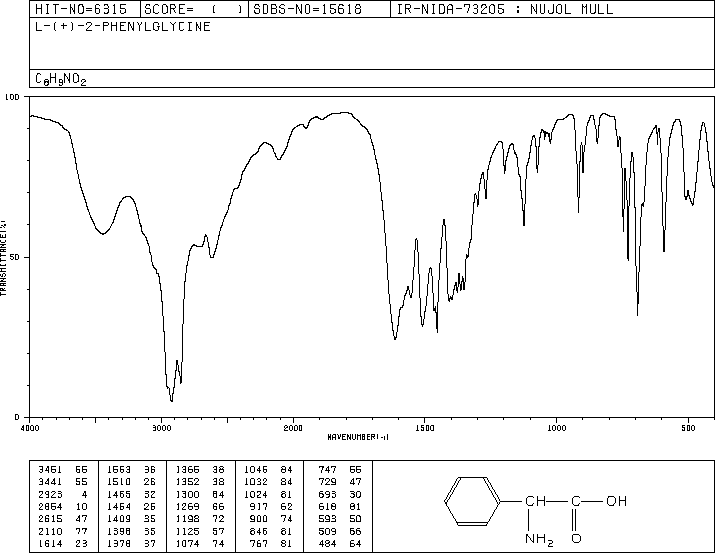
Task: Select the 3461 peak entry in the table
Action: click(x=63, y=470)
